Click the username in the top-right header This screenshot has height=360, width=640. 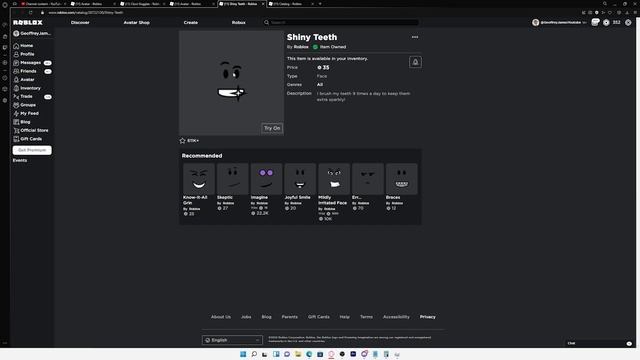pyautogui.click(x=561, y=22)
